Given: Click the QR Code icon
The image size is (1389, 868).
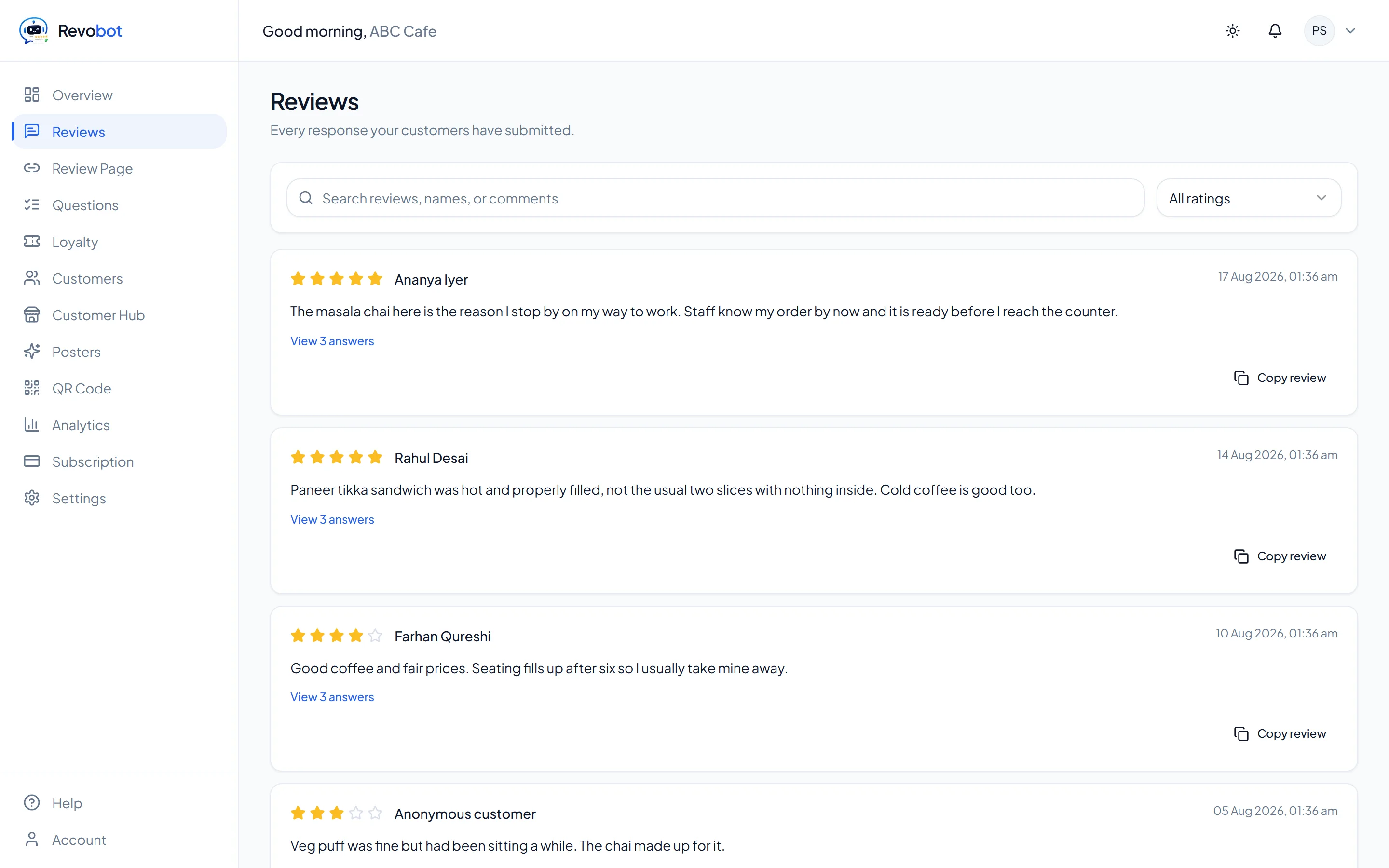Looking at the screenshot, I should coord(32,388).
